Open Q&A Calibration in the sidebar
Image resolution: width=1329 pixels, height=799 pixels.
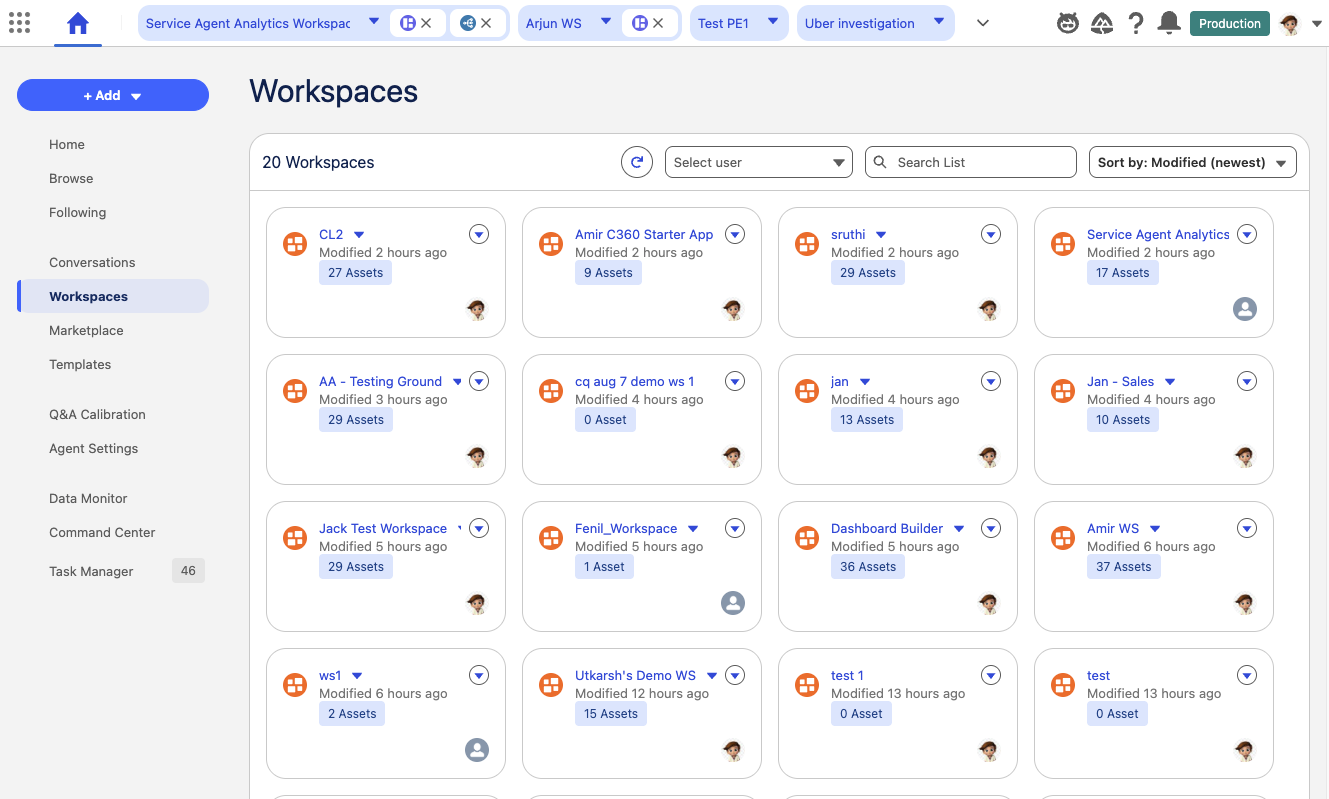(97, 414)
